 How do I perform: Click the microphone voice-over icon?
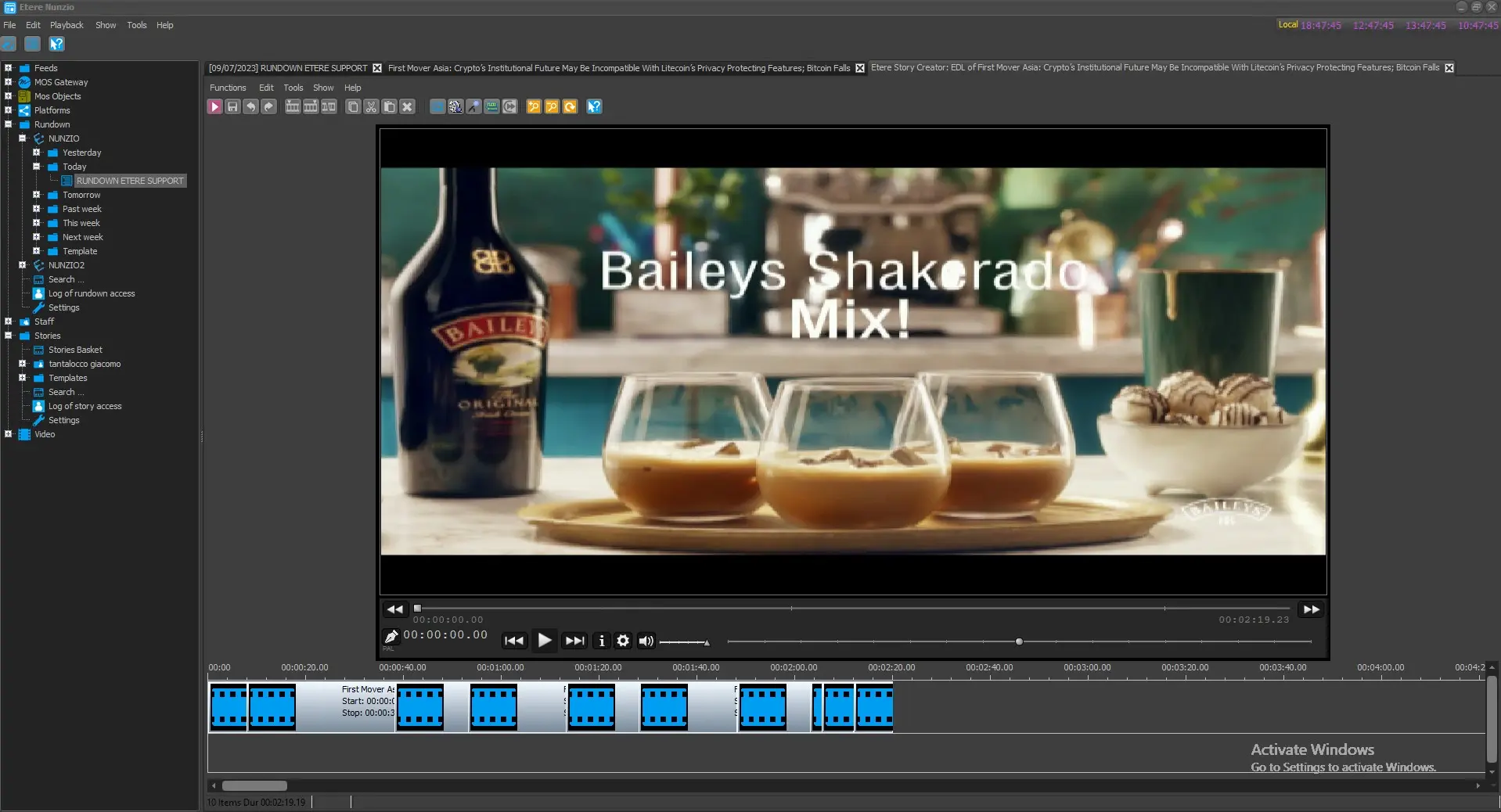pos(473,107)
